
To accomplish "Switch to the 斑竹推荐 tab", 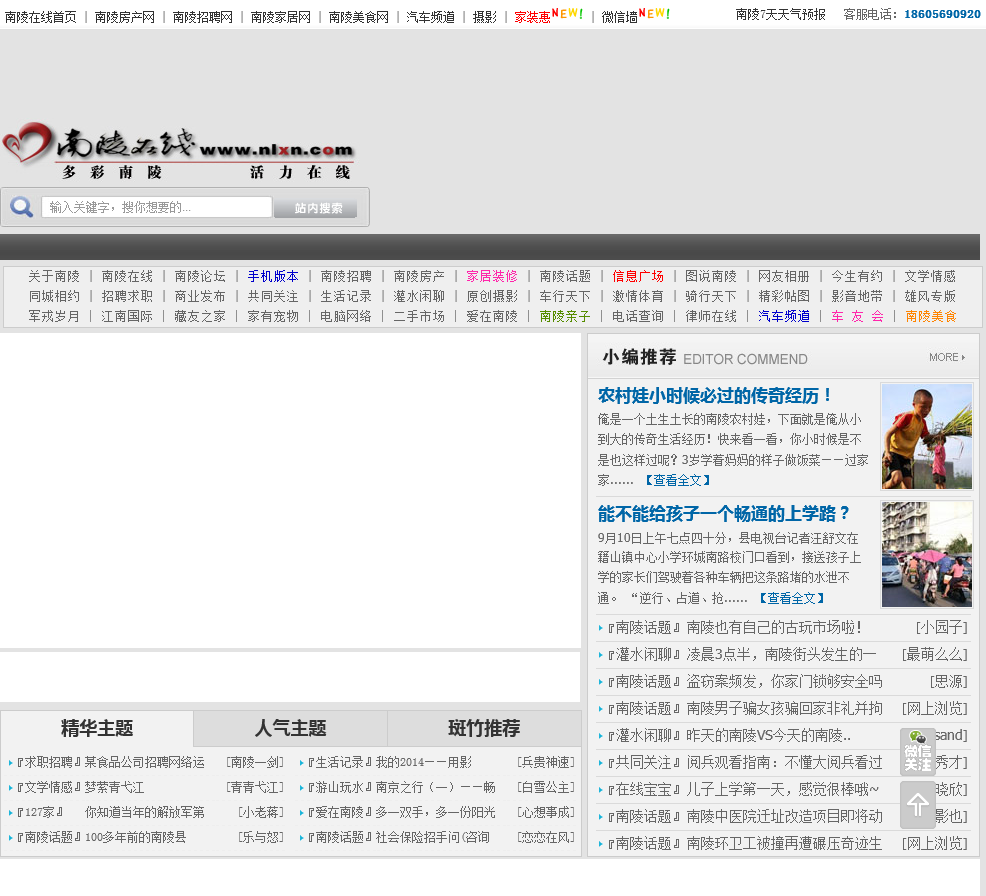I will pos(484,728).
